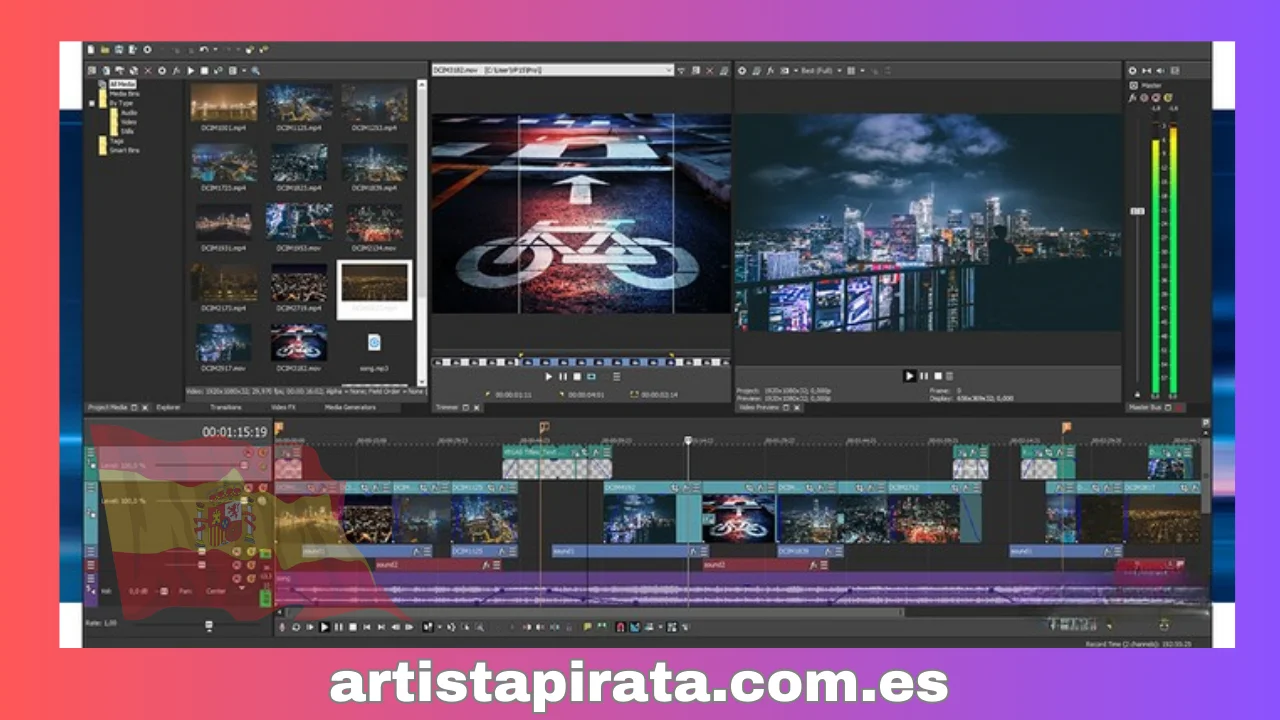Open the Trimmer transport menu icon
Screen dimensions: 1280x720
click(616, 377)
